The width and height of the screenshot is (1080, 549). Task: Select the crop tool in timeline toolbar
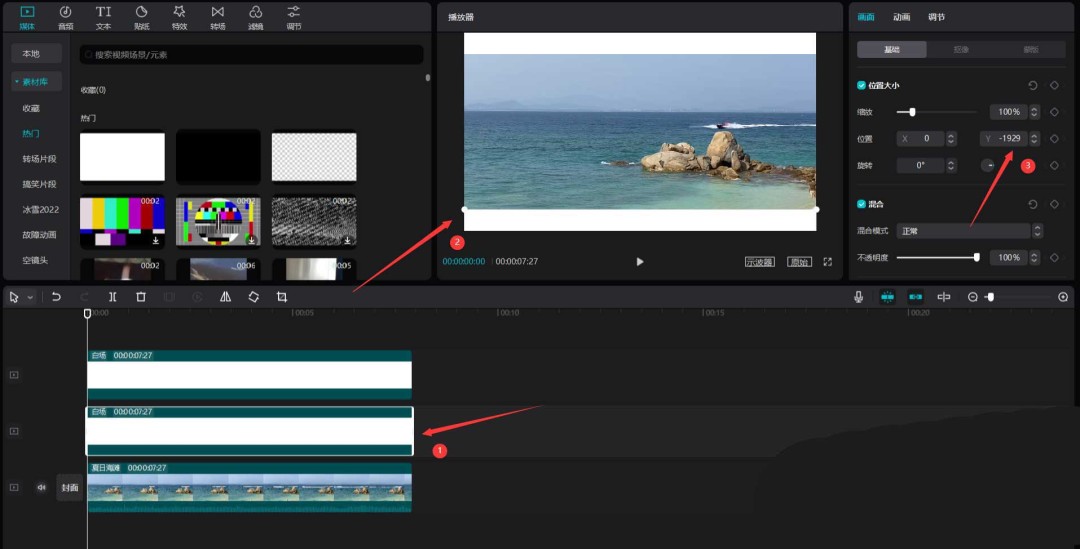coord(282,297)
